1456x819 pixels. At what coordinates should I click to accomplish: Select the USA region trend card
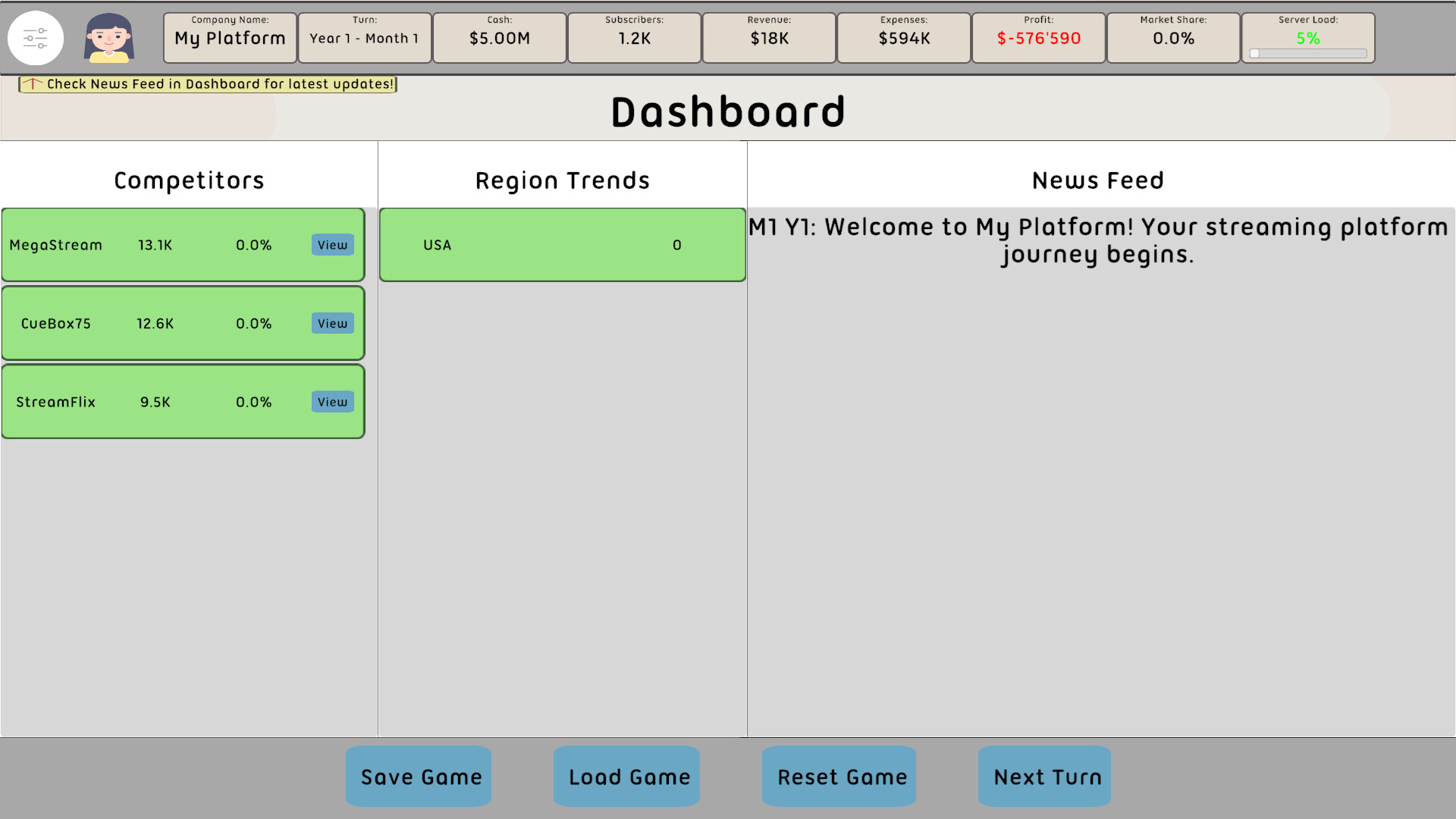pos(561,244)
